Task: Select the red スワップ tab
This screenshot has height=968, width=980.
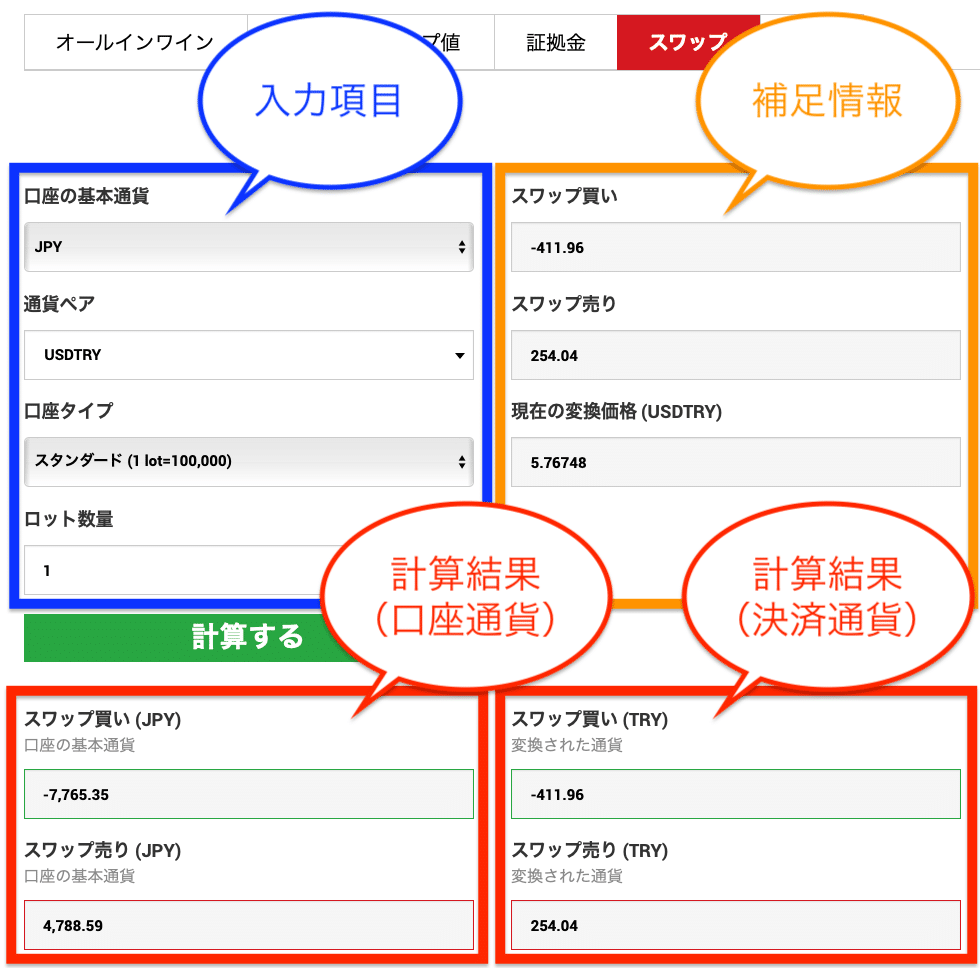Action: click(x=688, y=42)
